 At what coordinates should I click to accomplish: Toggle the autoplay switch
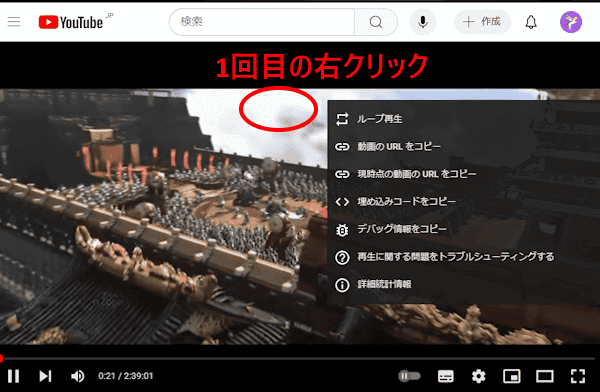409,376
